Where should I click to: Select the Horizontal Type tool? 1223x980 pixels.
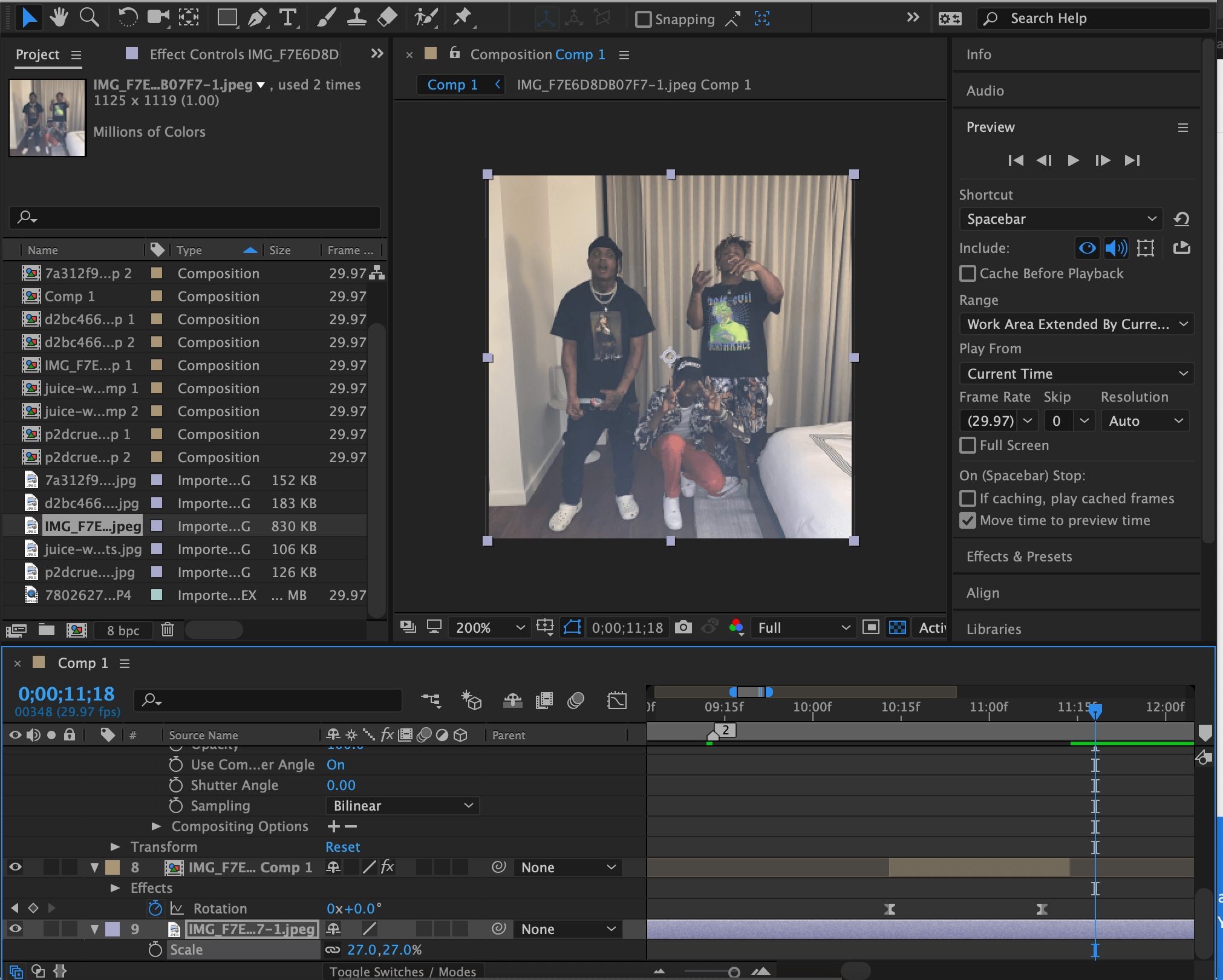pos(289,18)
